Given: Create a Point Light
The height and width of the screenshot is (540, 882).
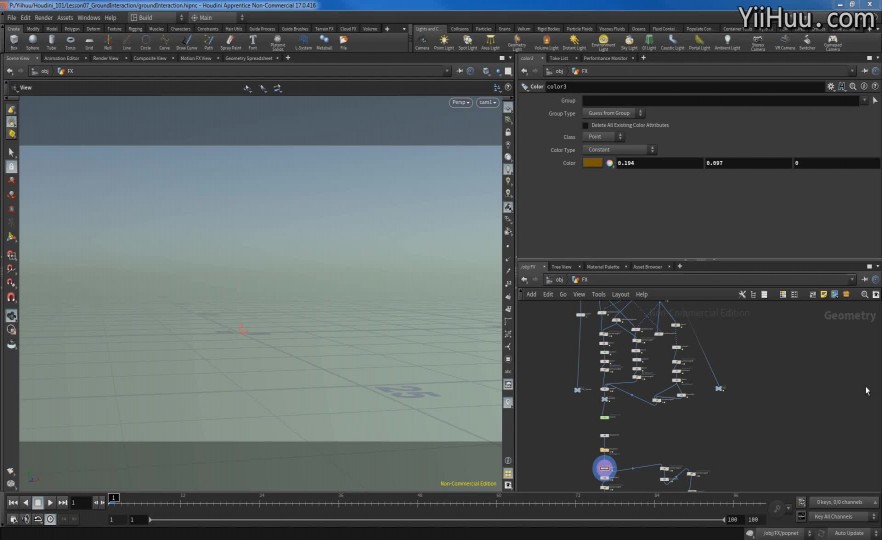Looking at the screenshot, I should pos(444,43).
